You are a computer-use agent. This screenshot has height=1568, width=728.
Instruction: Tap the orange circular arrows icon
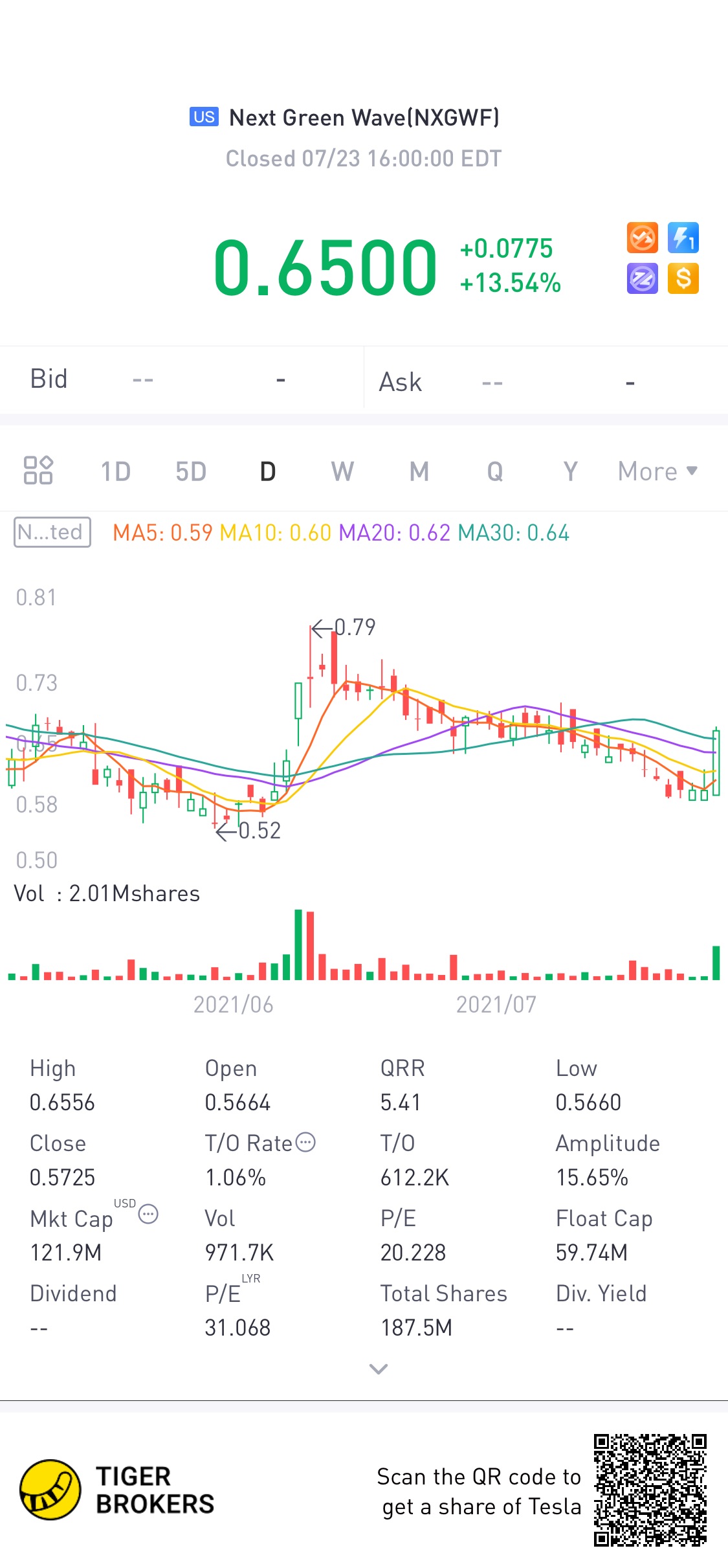[x=642, y=238]
